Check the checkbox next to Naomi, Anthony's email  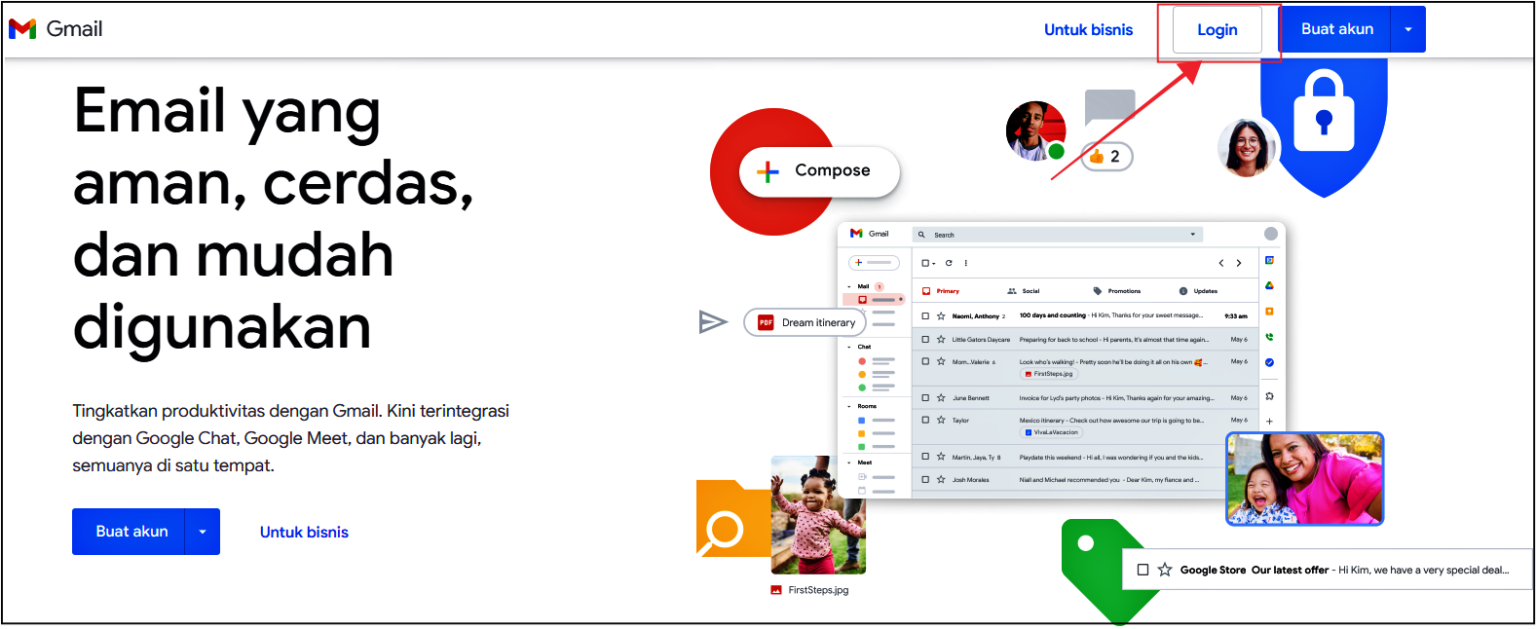point(926,314)
